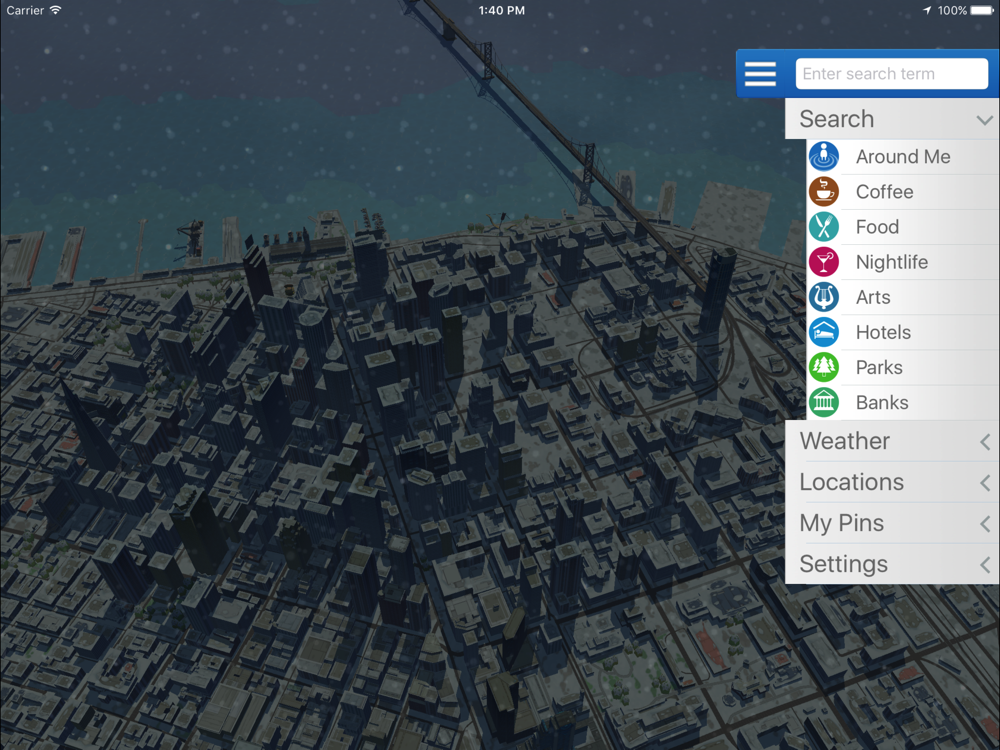Open the Settings menu section
The width and height of the screenshot is (1000, 750).
pos(844,564)
